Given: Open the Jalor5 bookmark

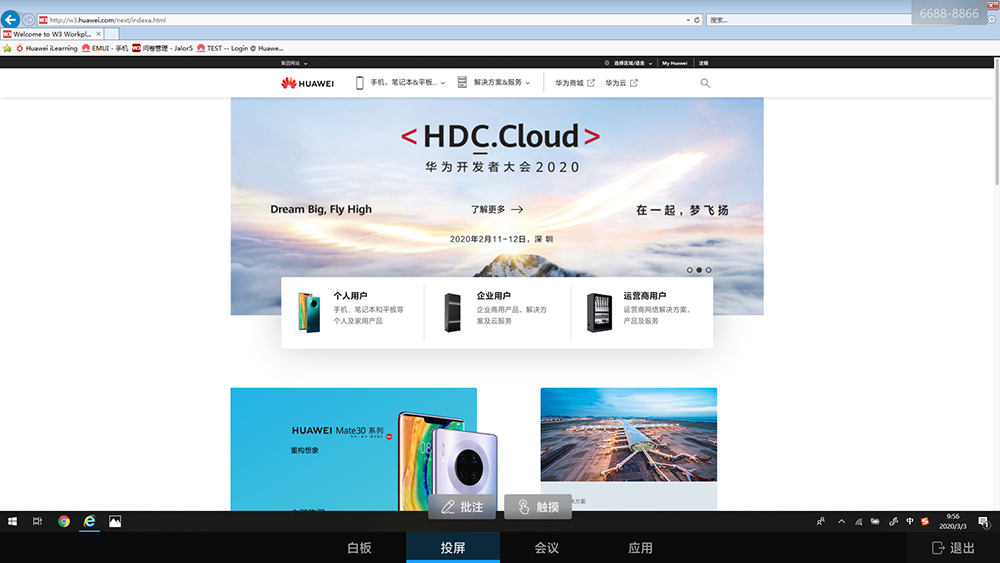Looking at the screenshot, I should point(162,48).
